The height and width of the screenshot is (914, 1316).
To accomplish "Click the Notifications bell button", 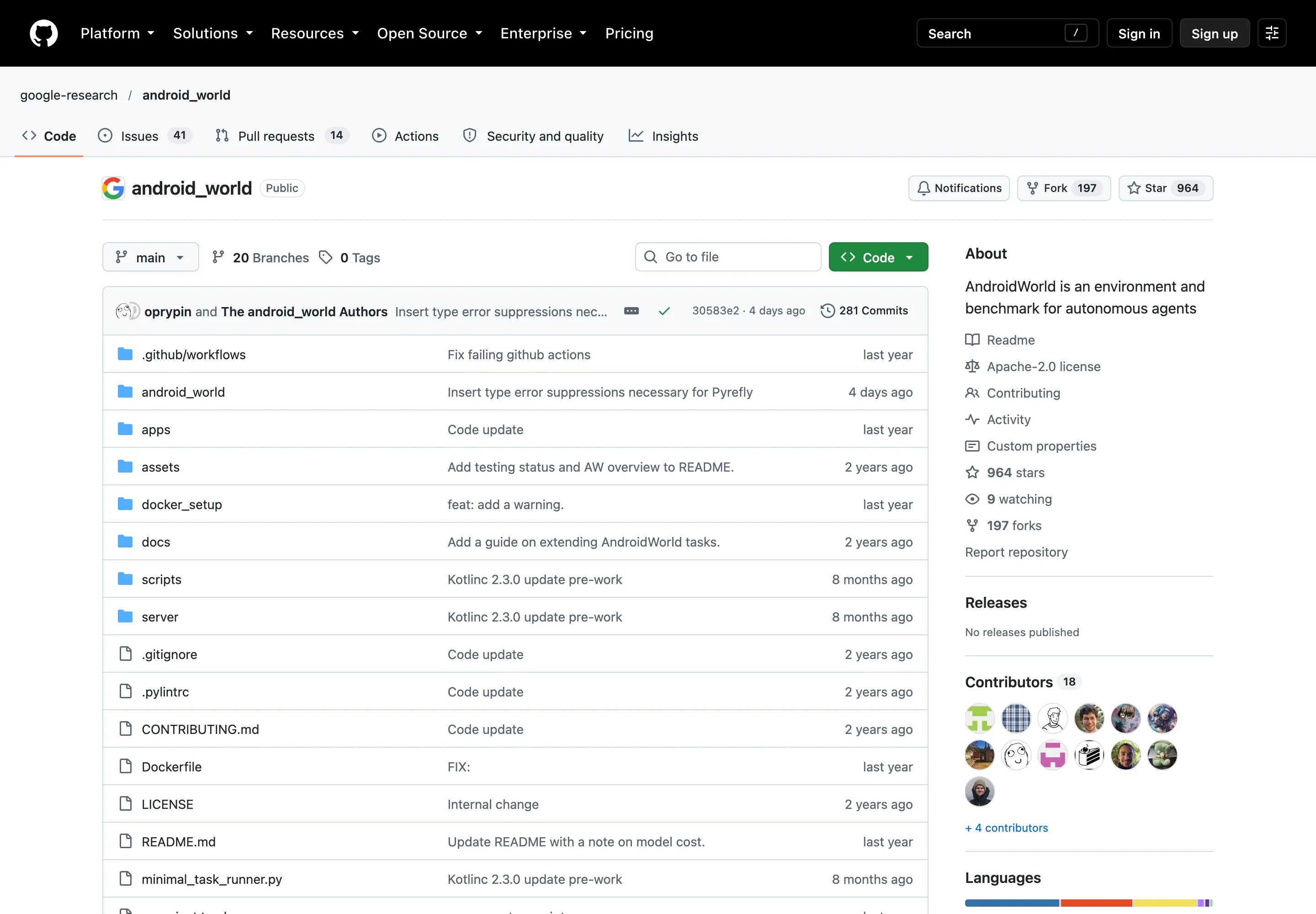I will point(959,188).
